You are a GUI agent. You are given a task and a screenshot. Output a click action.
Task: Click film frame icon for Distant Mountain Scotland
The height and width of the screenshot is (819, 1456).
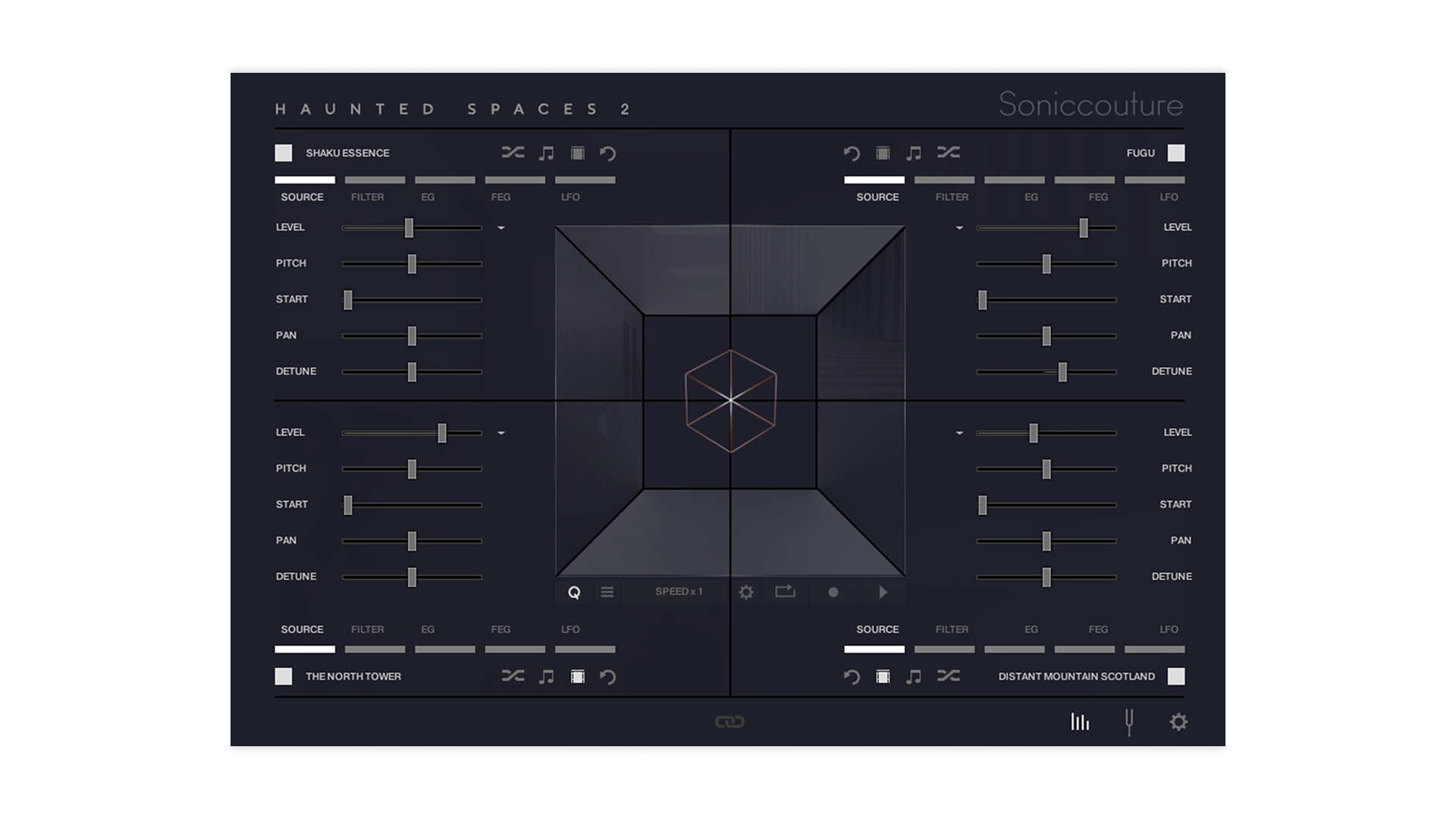pyautogui.click(x=883, y=676)
